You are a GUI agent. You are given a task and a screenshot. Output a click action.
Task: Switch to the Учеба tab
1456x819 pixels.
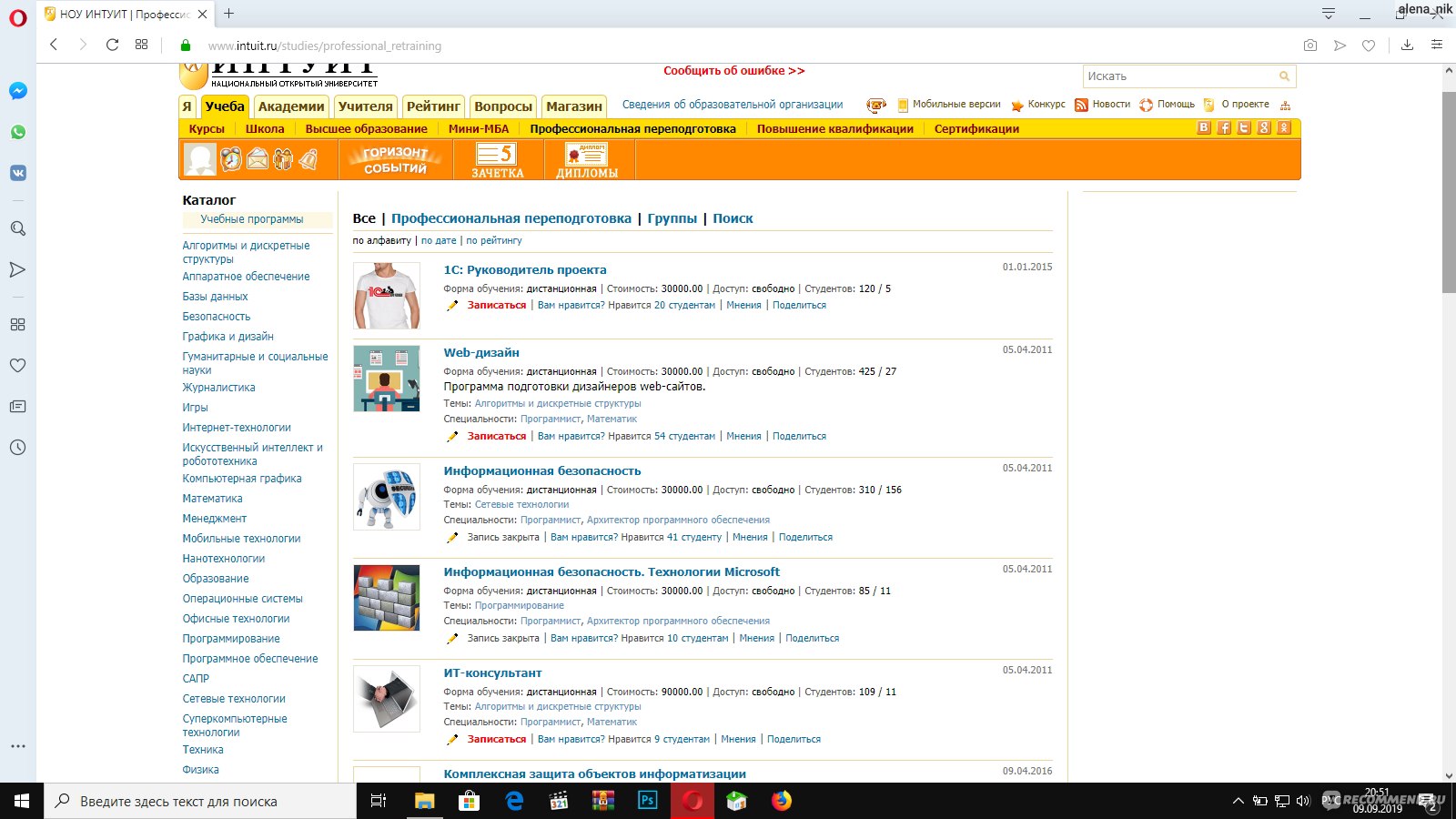pyautogui.click(x=225, y=106)
